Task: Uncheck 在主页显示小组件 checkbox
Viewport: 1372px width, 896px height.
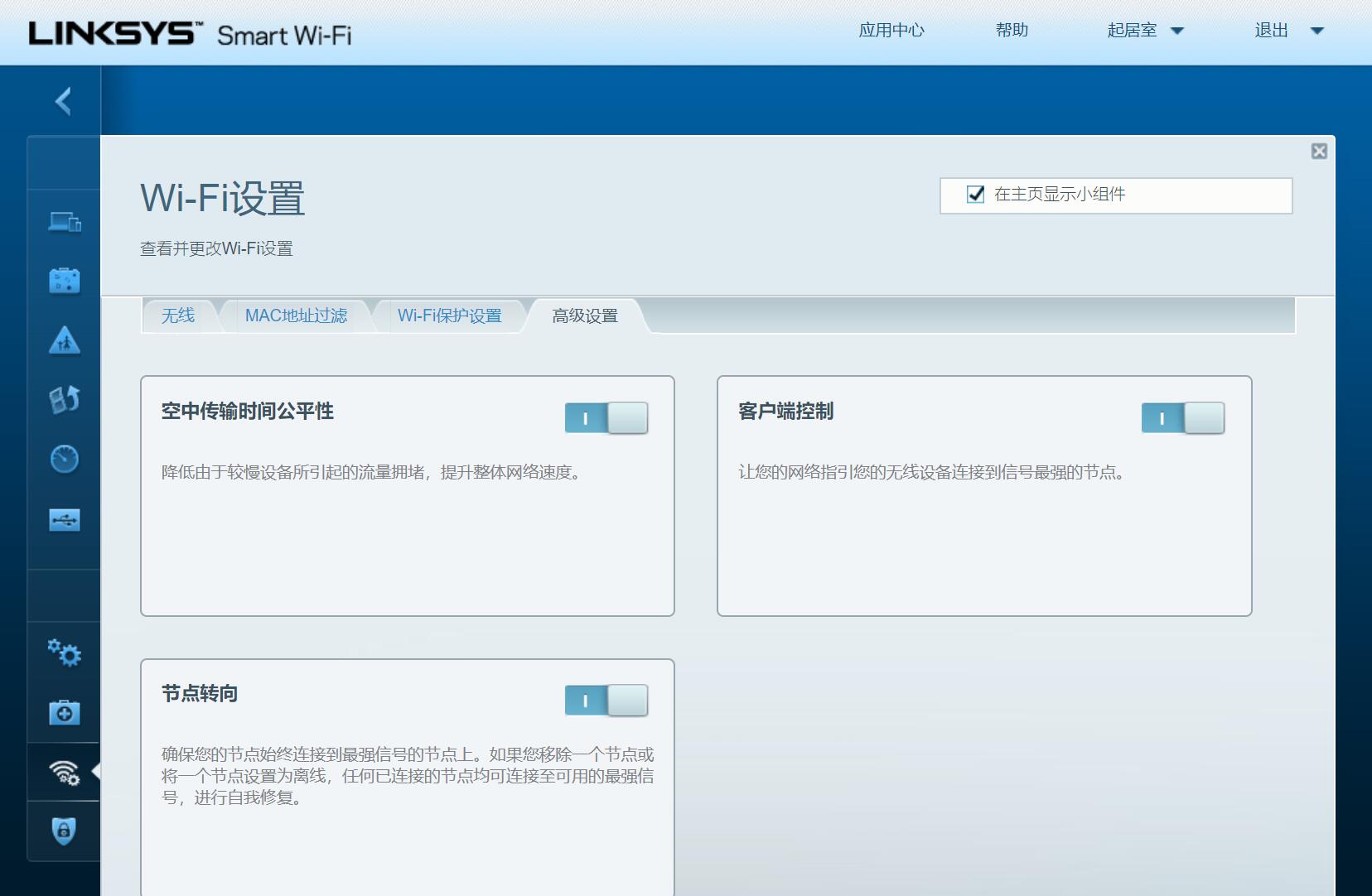Action: click(976, 195)
